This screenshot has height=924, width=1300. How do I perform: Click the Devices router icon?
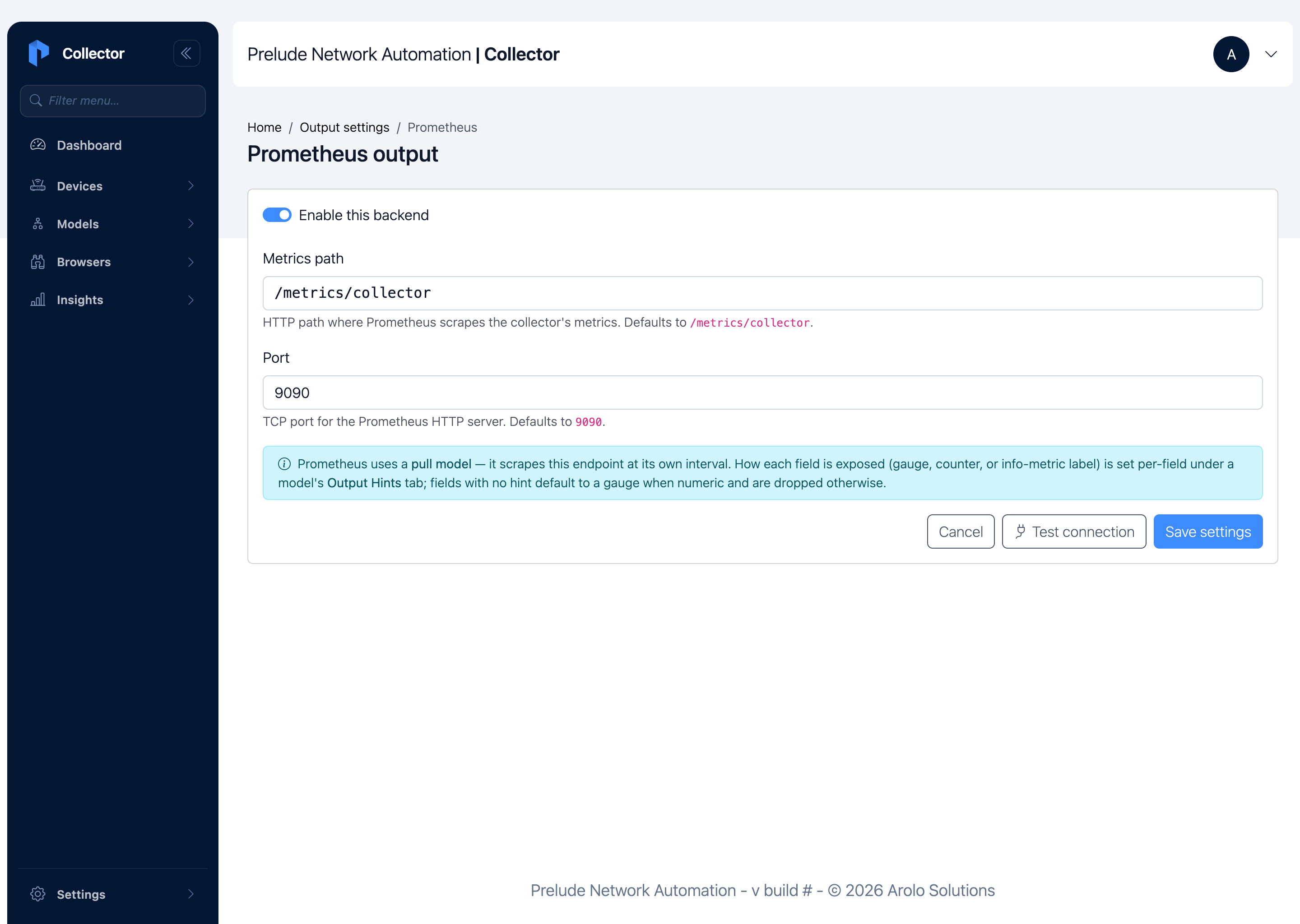[x=37, y=185]
